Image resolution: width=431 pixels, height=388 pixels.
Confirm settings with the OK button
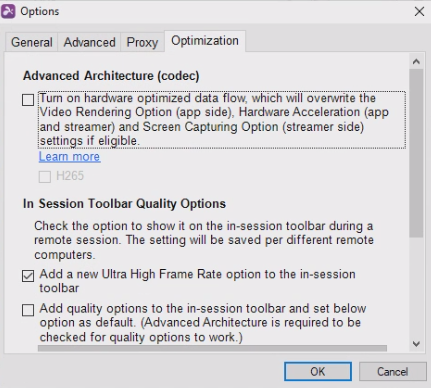(x=318, y=371)
